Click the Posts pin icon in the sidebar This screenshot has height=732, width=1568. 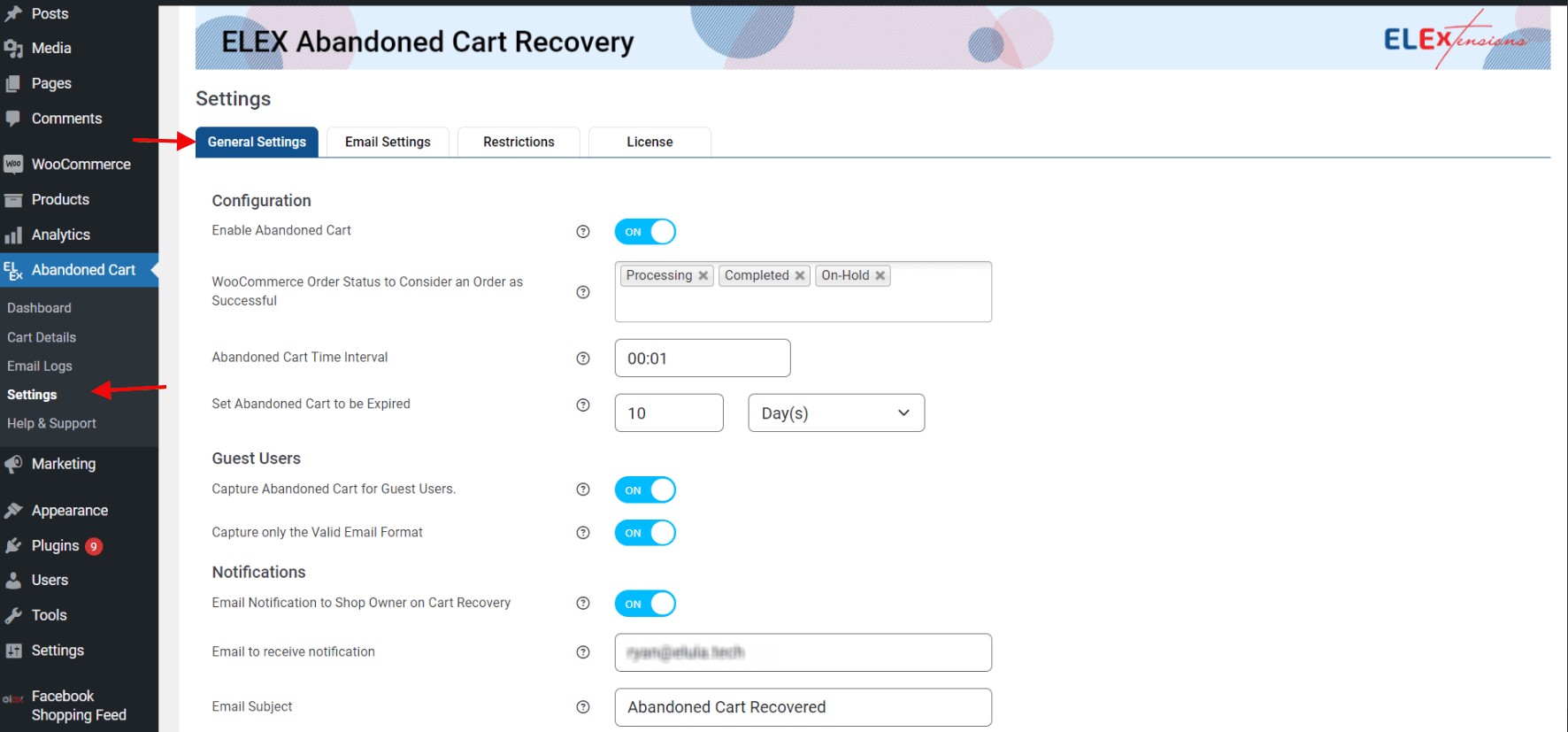tap(13, 14)
